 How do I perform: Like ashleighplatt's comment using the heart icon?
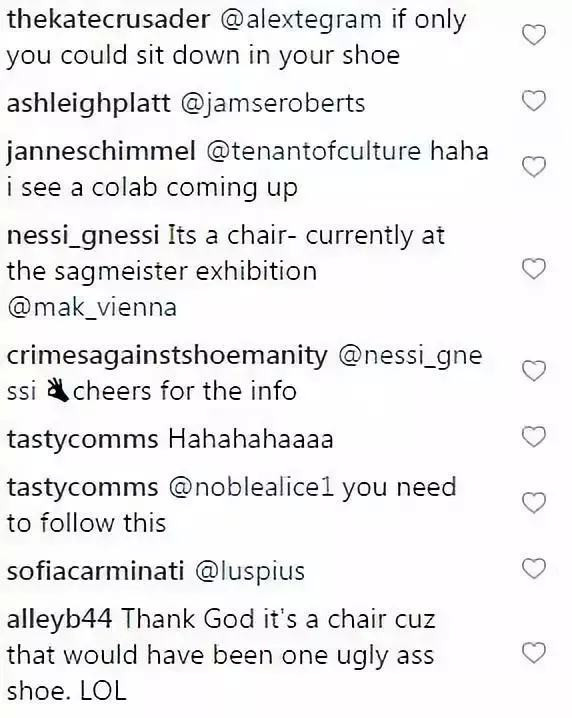pyautogui.click(x=534, y=101)
